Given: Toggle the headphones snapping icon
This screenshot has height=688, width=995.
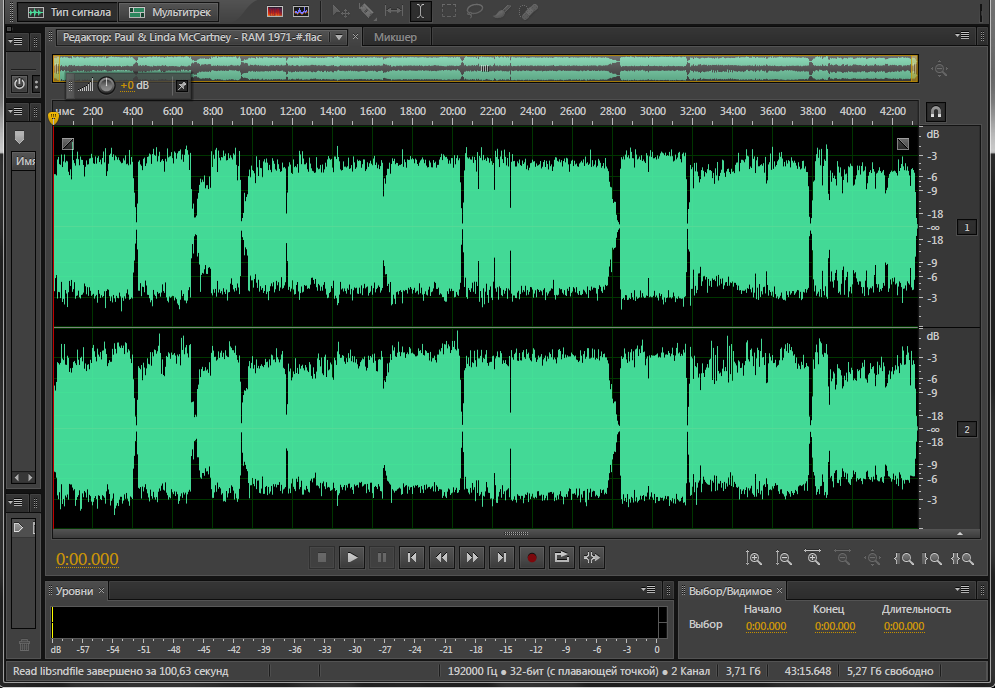Looking at the screenshot, I should pos(935,112).
